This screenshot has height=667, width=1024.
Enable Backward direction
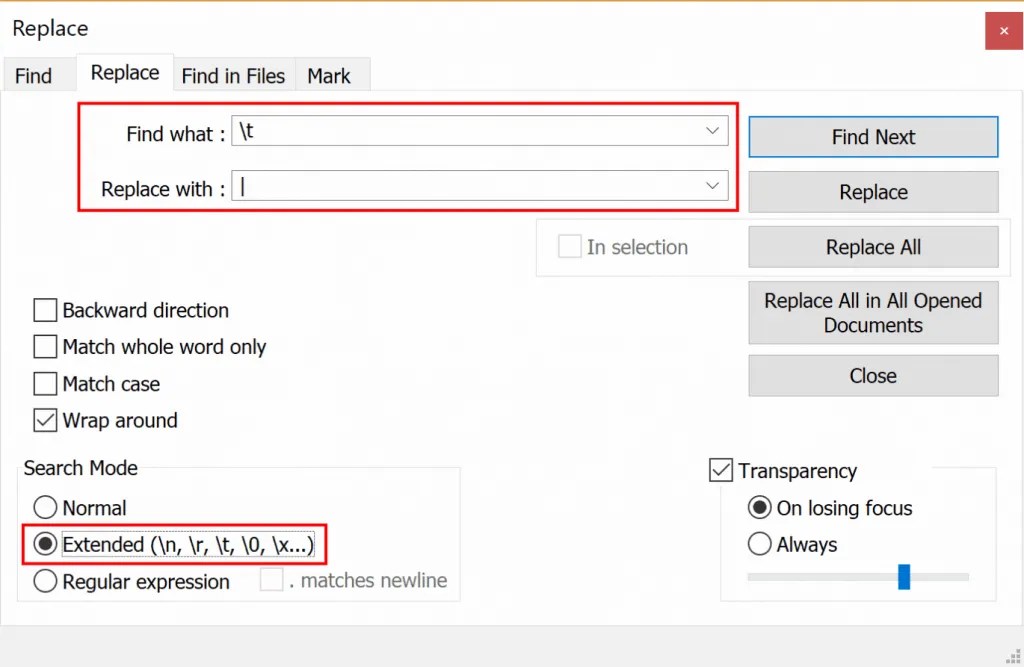point(45,310)
